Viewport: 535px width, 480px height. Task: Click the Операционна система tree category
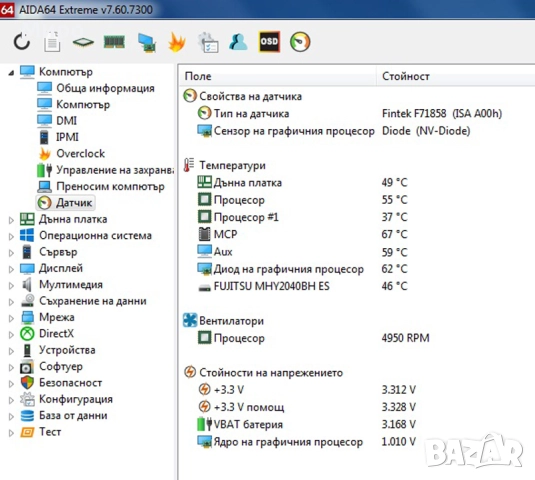(86, 235)
